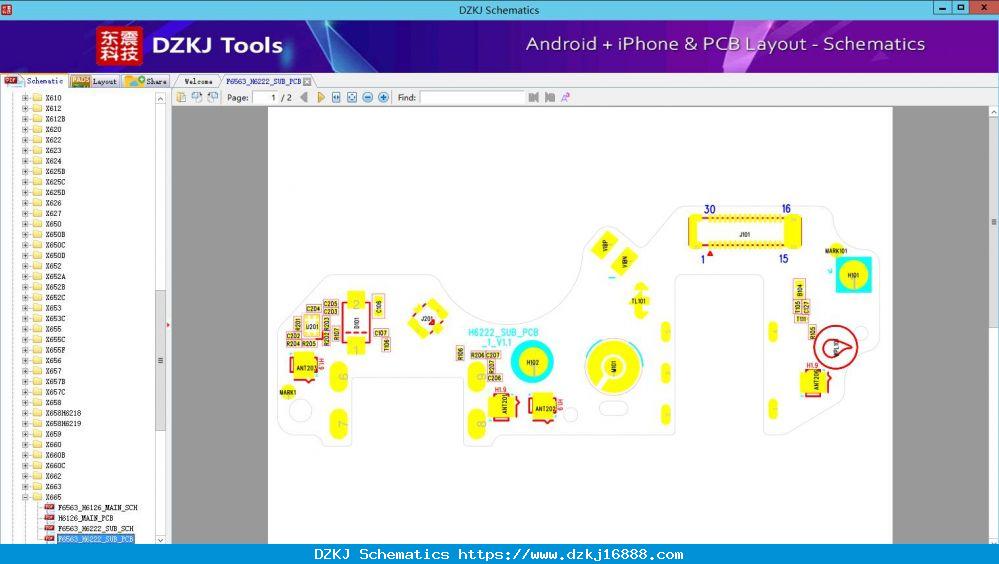Expand the X660C folder node
The image size is (999, 564).
pyautogui.click(x=25, y=466)
